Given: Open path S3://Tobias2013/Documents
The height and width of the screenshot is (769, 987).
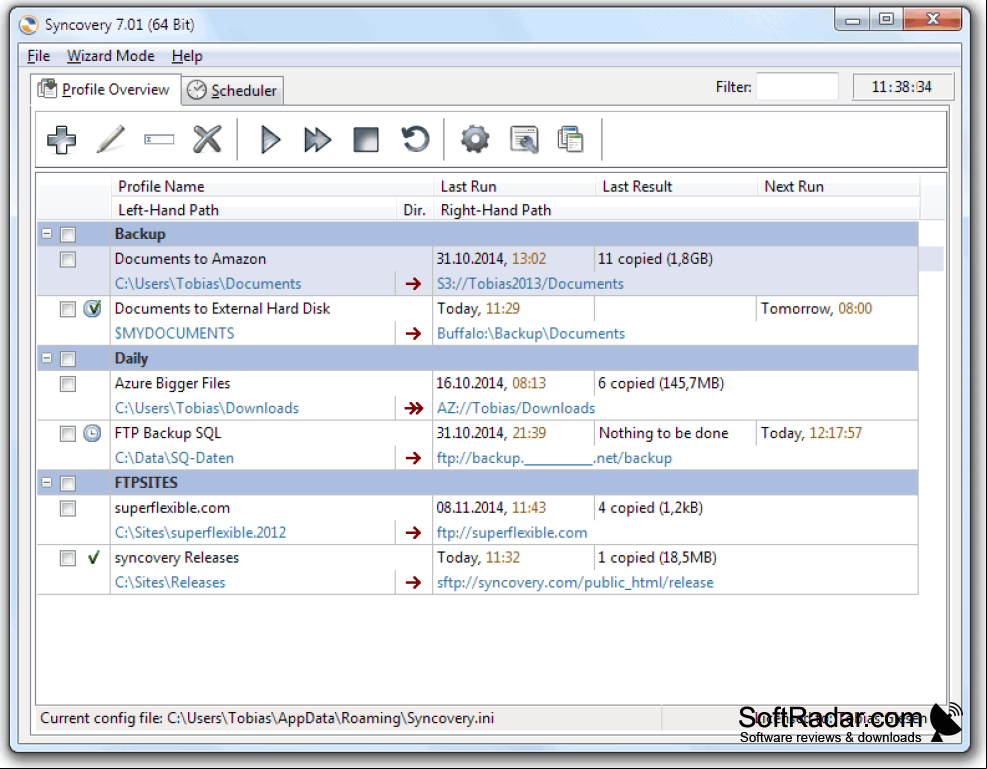Looking at the screenshot, I should click(x=530, y=284).
